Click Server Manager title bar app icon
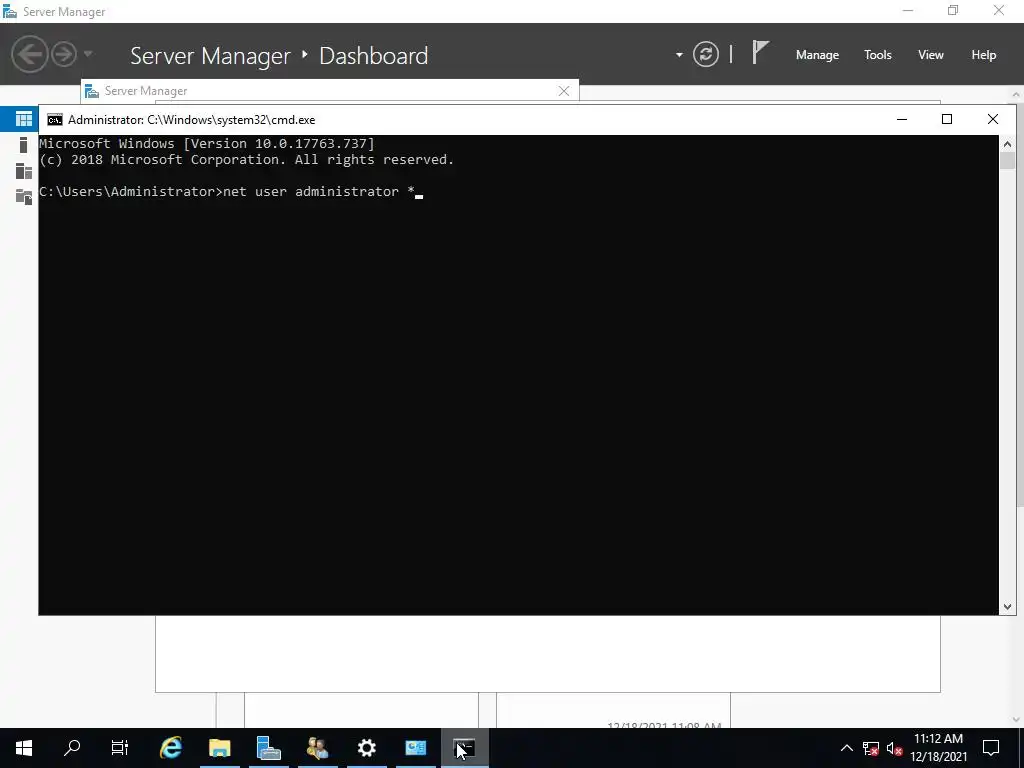The width and height of the screenshot is (1024, 768). coord(10,11)
